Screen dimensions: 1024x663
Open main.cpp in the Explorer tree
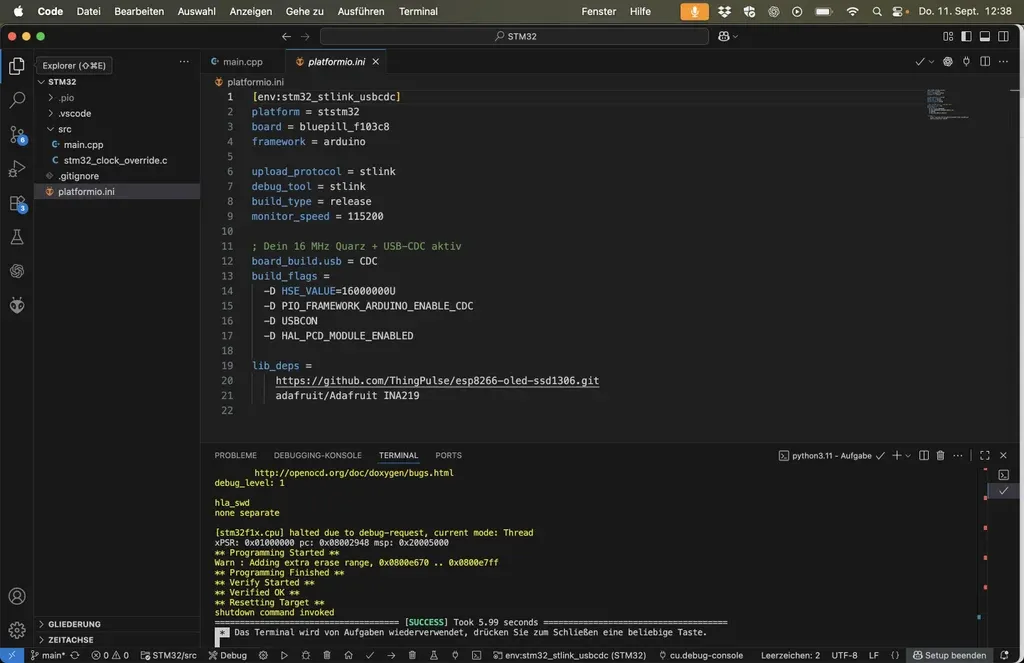[x=83, y=144]
